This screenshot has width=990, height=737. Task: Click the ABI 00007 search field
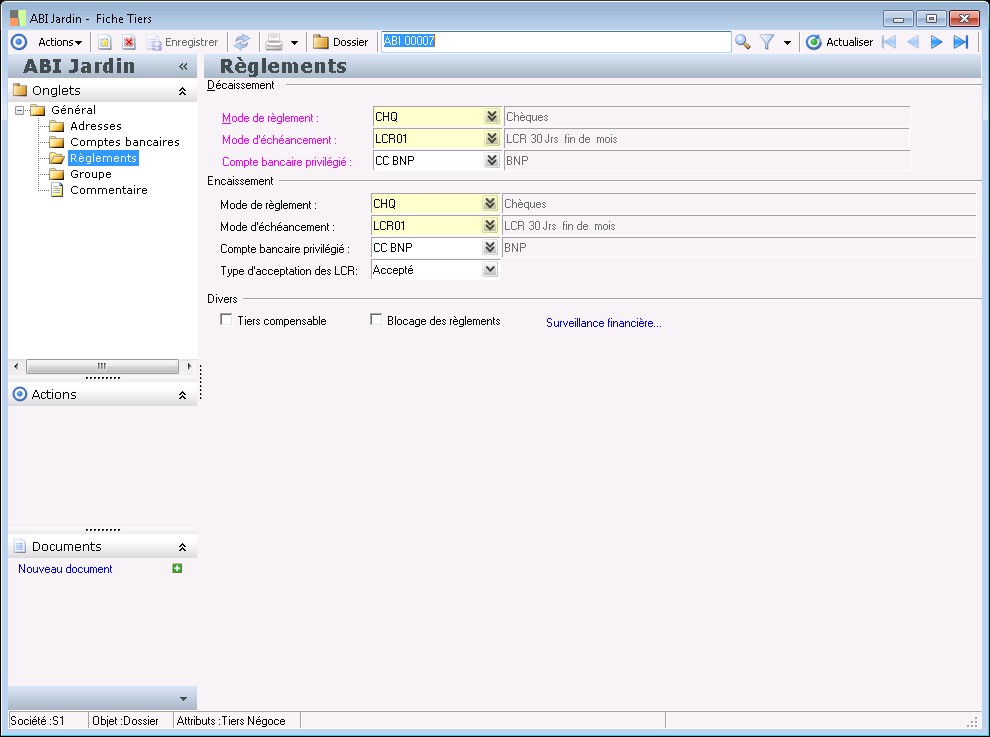tap(555, 42)
